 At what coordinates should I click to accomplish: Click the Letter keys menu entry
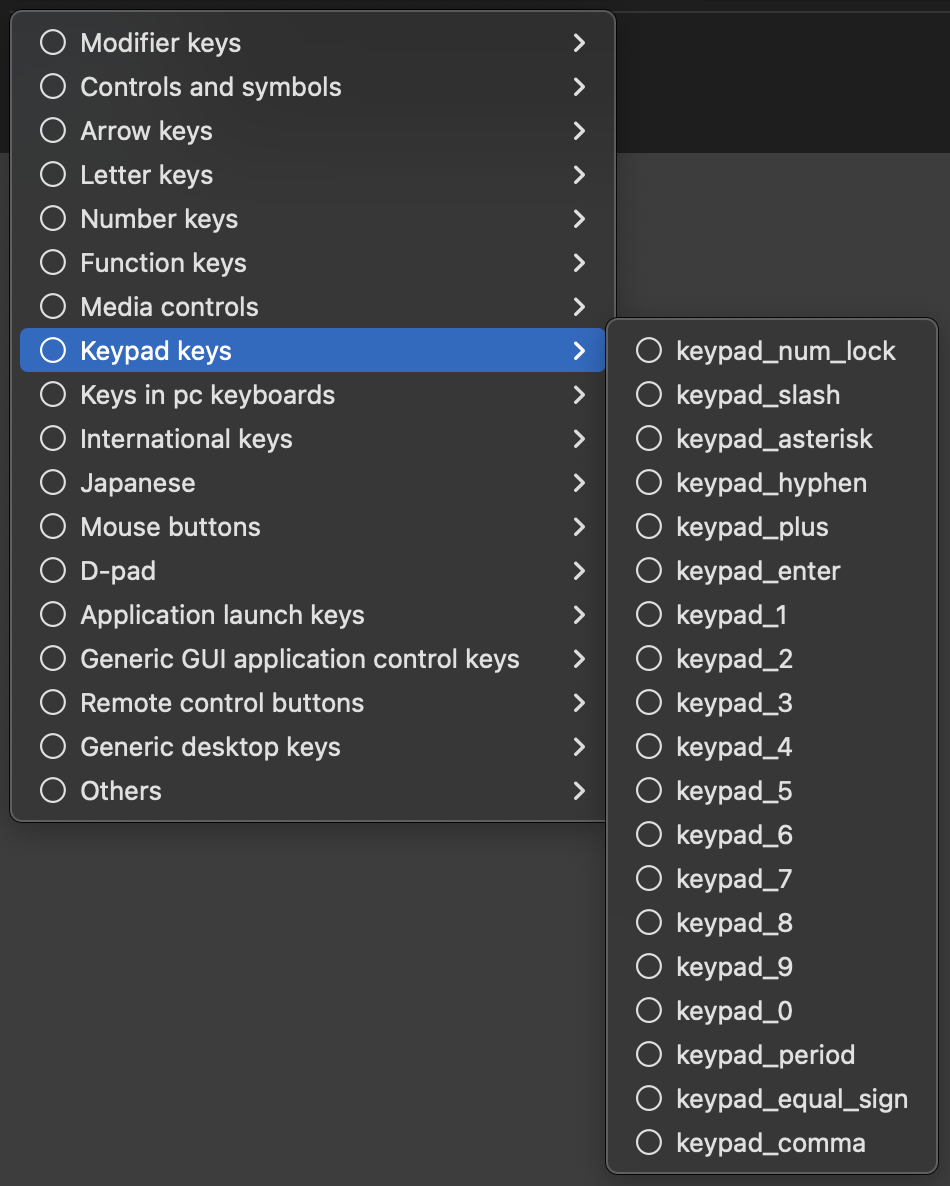coord(312,175)
